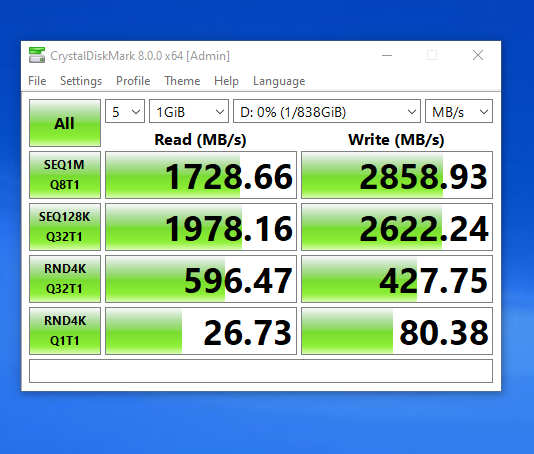This screenshot has height=454, width=534.
Task: Run the RND4K Q1T1 benchmark
Action: (x=65, y=331)
